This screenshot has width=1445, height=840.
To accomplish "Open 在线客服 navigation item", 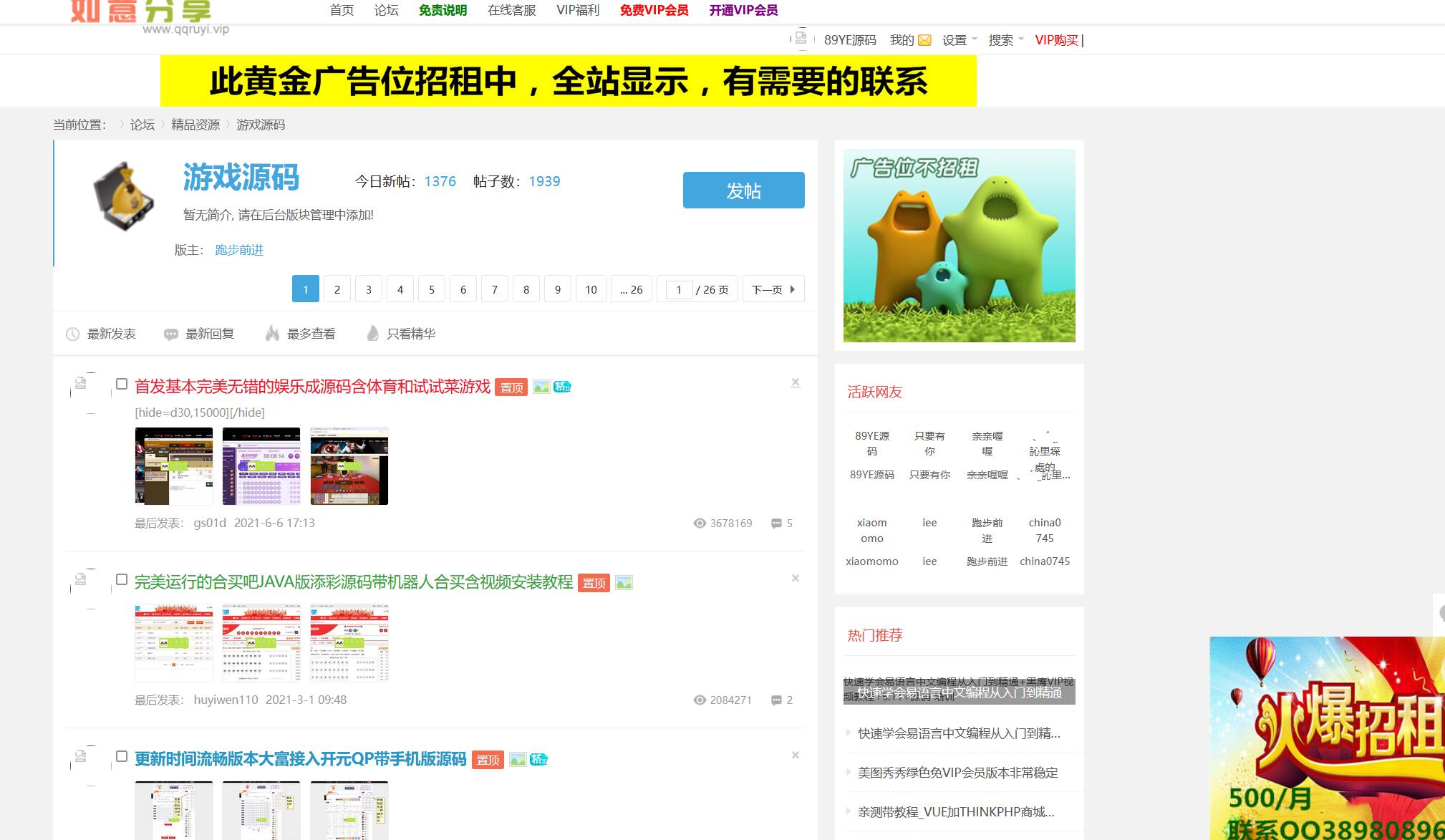I will [x=511, y=10].
